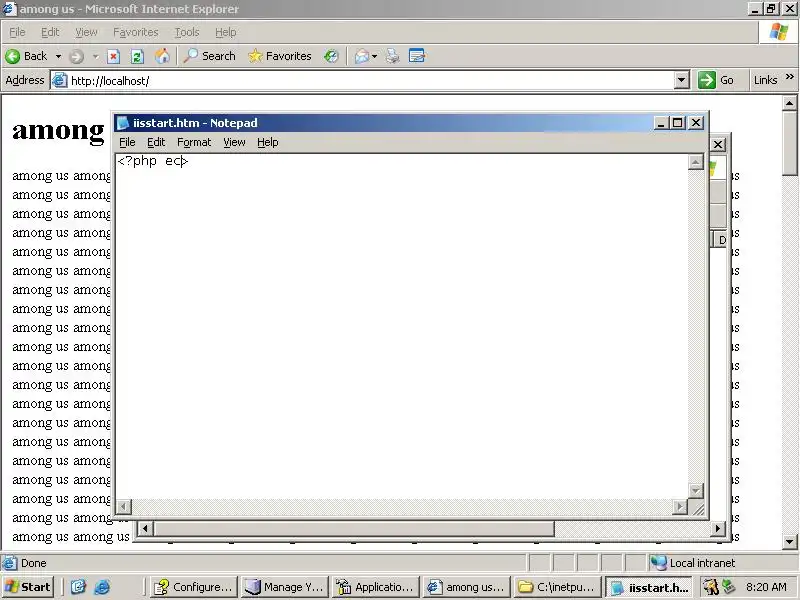This screenshot has height=600, width=800.
Task: Click the Back button in Internet Explorer
Action: click(27, 56)
